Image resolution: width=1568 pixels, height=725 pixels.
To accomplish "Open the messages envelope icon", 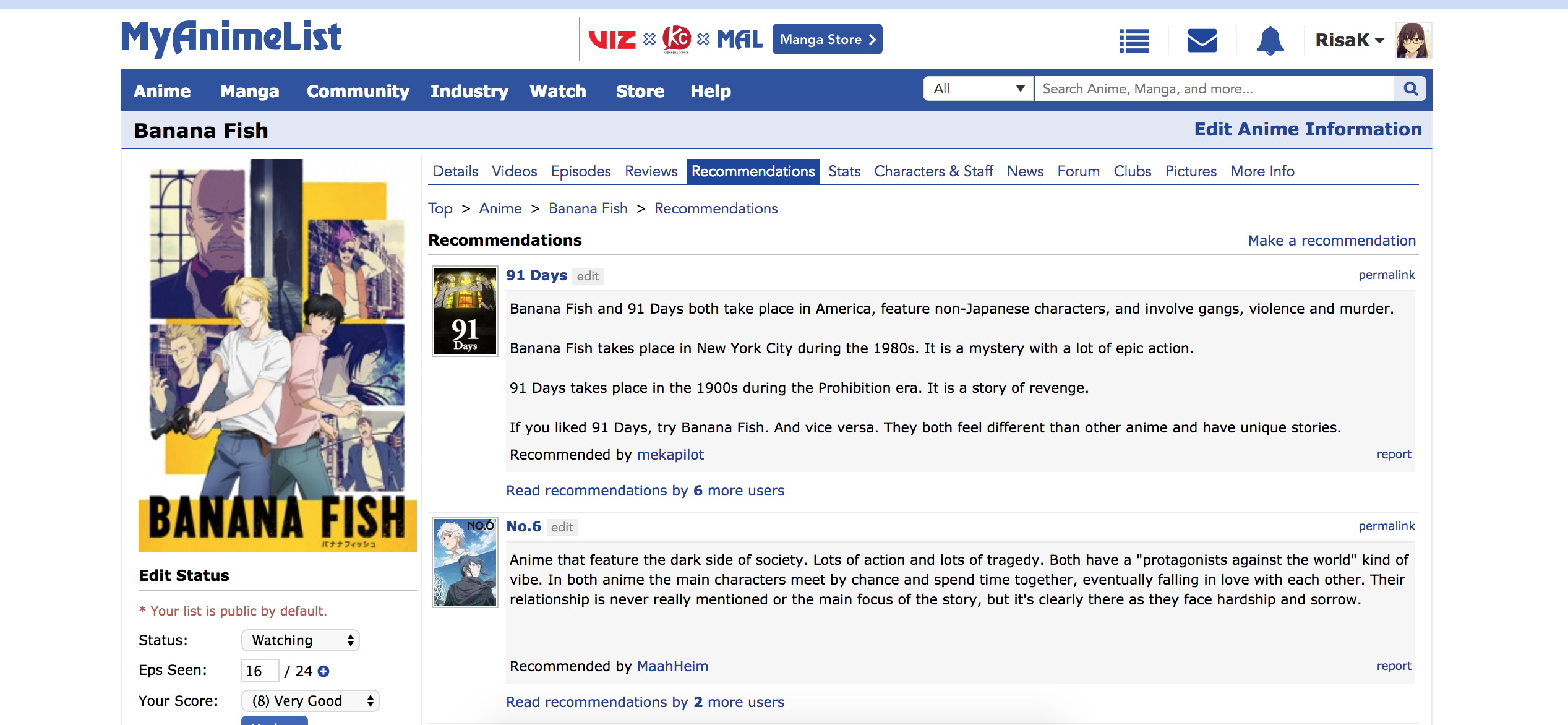I will pyautogui.click(x=1202, y=41).
